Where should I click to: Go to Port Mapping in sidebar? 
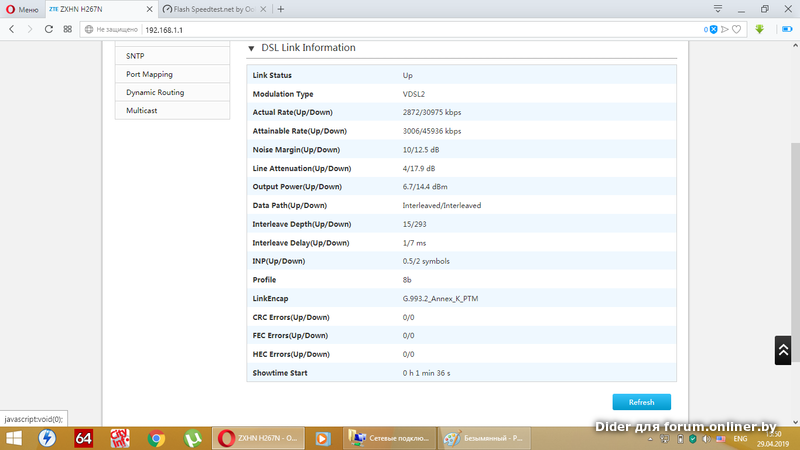[x=149, y=74]
